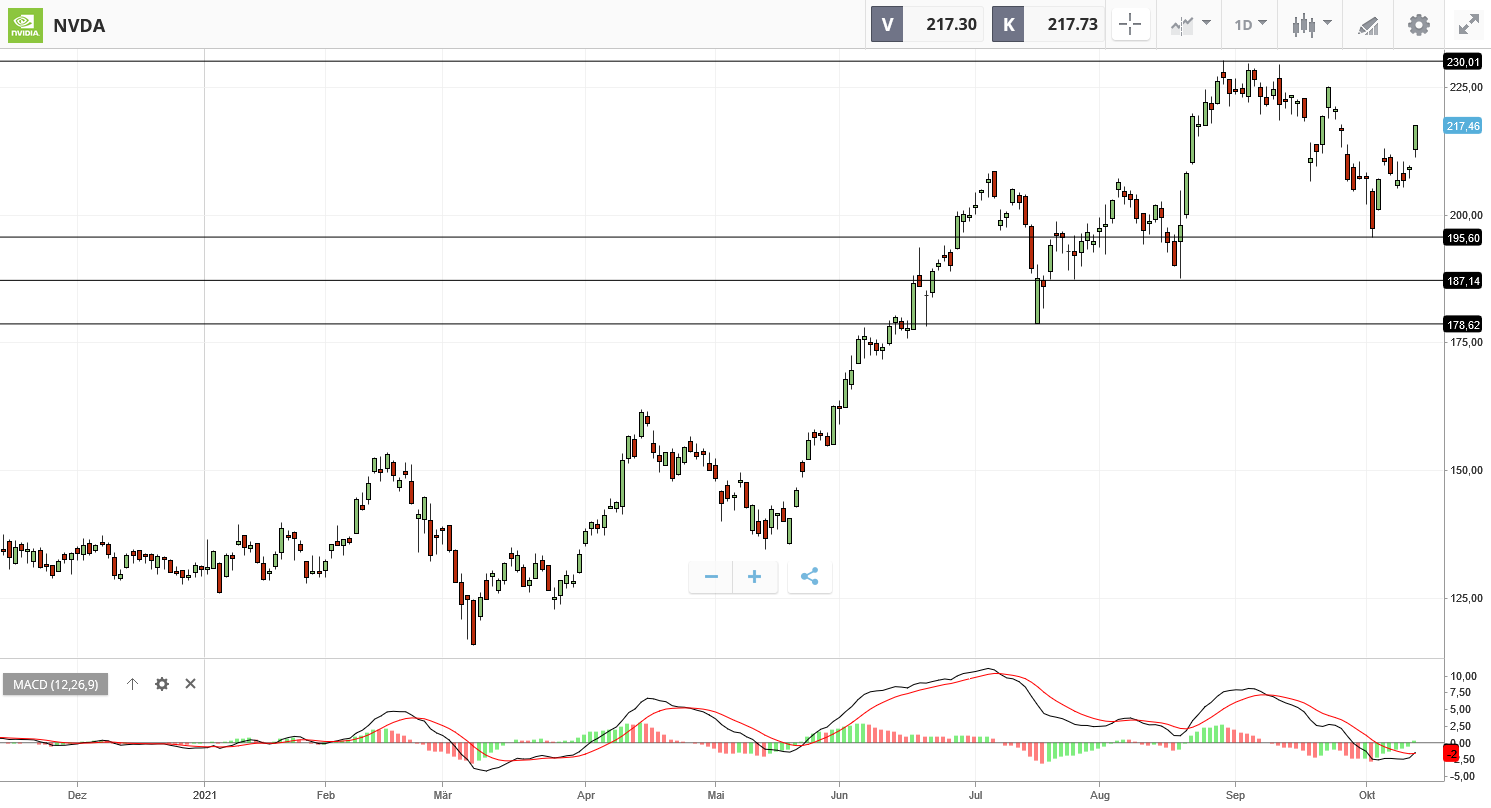
Task: Click the 10,00 MACD axis label
Action: tap(1462, 676)
